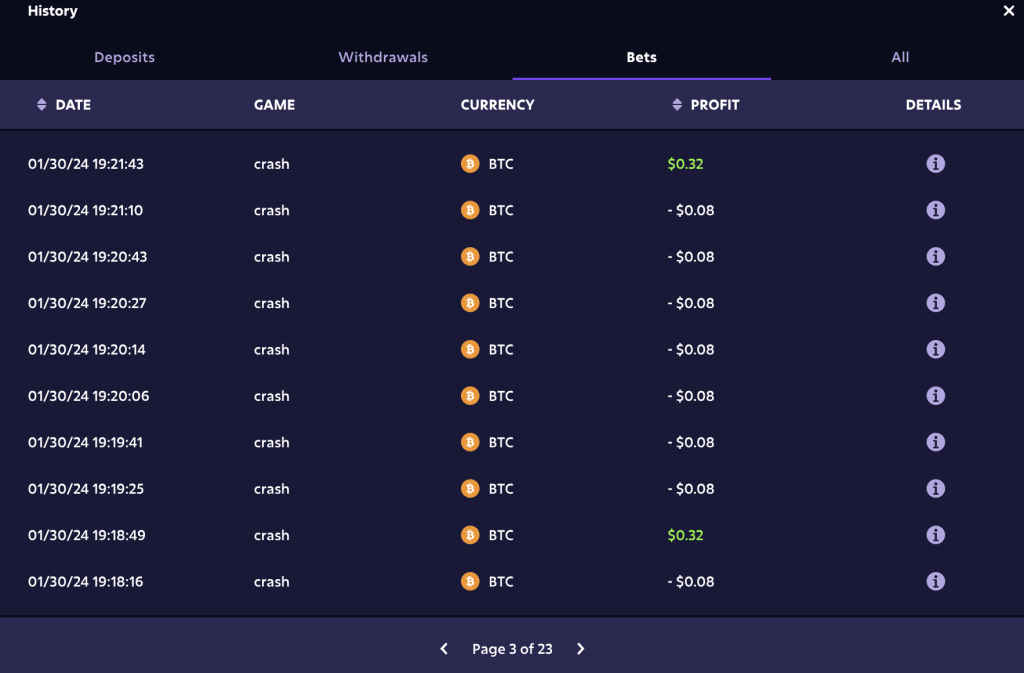Open details for the 19:18:16 bet

pos(935,581)
